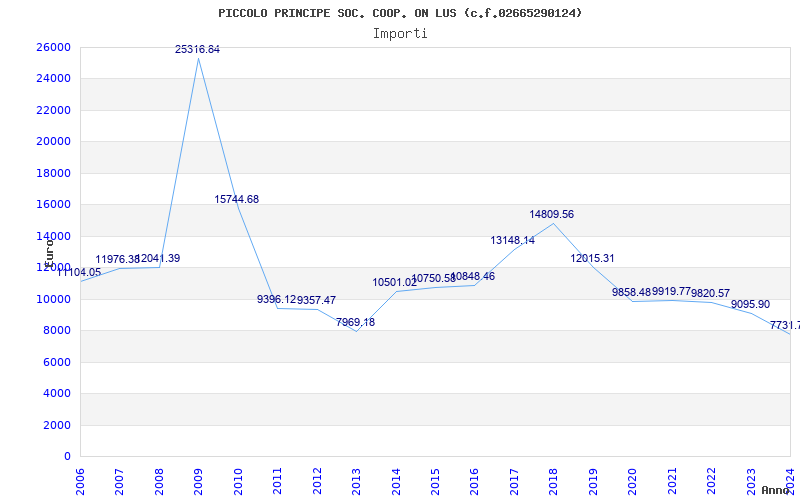Click the year 2018 axis label

click(554, 482)
